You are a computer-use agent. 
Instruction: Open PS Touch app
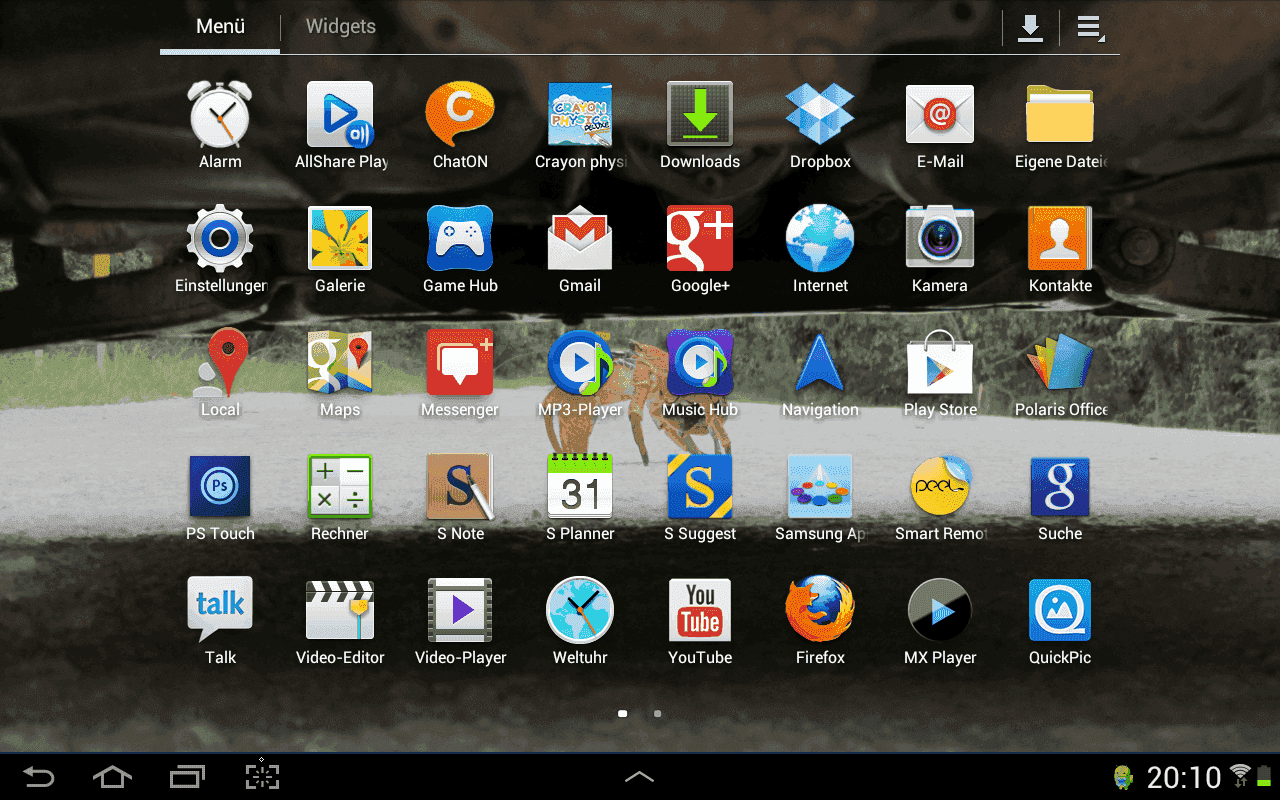(220, 498)
